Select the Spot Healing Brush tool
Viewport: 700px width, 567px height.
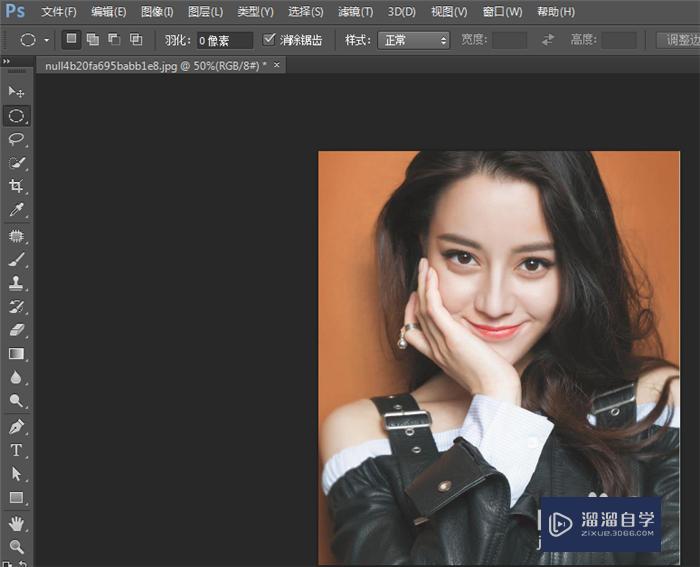coord(16,236)
